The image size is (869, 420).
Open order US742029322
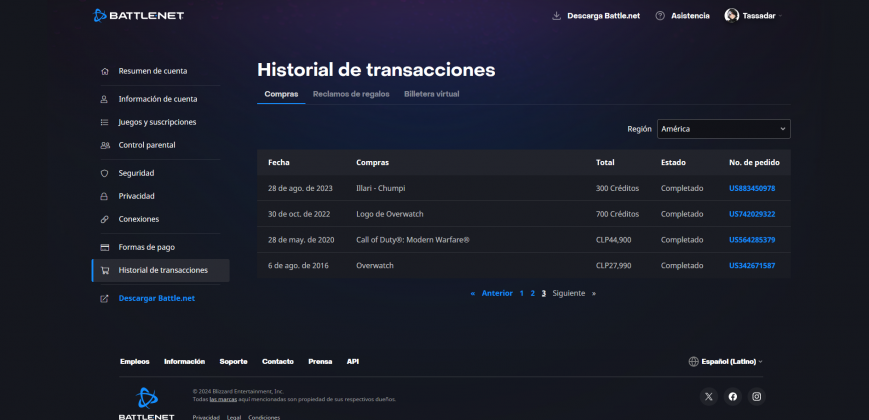752,214
